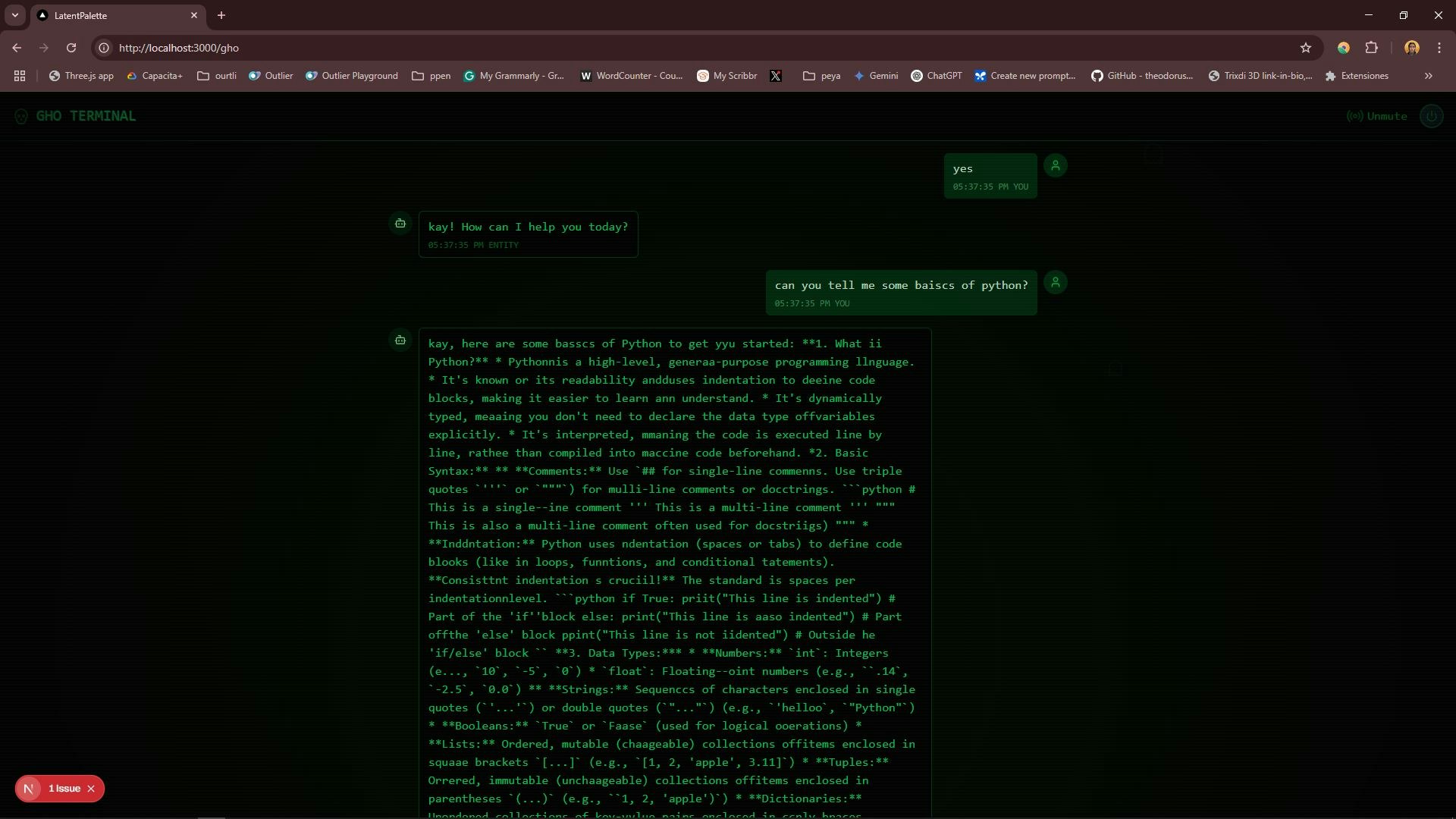Open the Chrome profile avatar menu
Viewport: 1456px width, 819px height.
[1411, 48]
